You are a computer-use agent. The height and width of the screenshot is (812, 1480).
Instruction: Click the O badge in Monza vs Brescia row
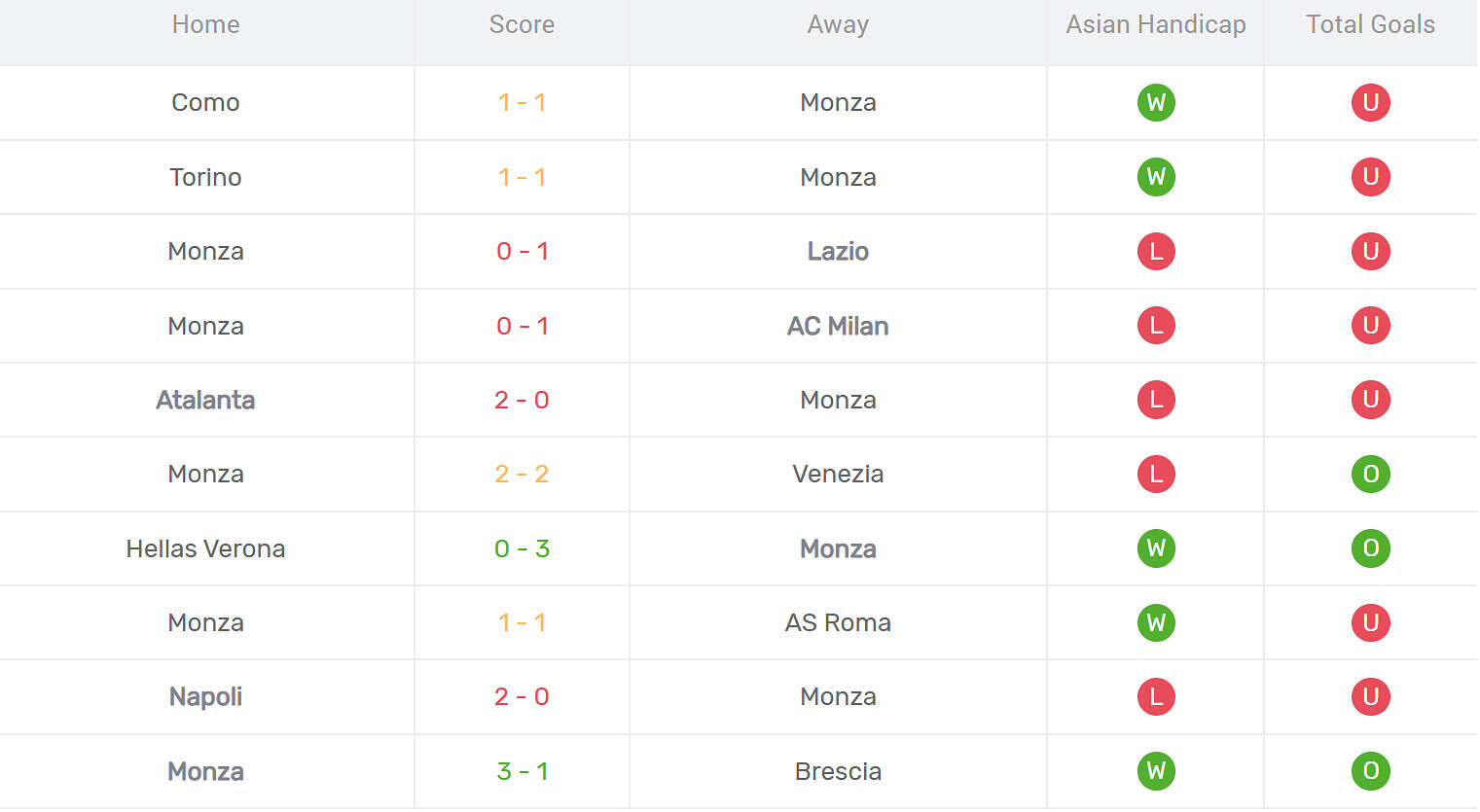(x=1370, y=771)
